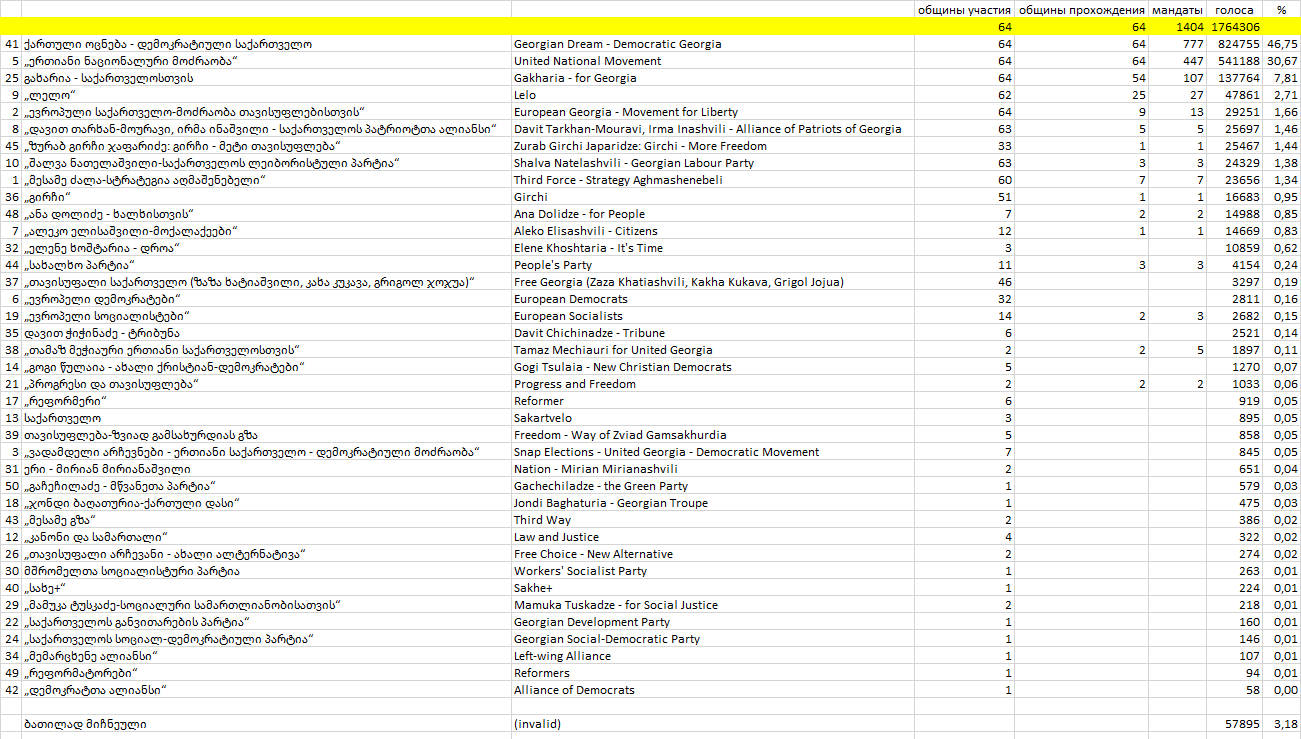Select 'Jondi Baghaturia - Georgian Troupe' cell
Viewport: 1301px width, 739px height.
(713, 503)
